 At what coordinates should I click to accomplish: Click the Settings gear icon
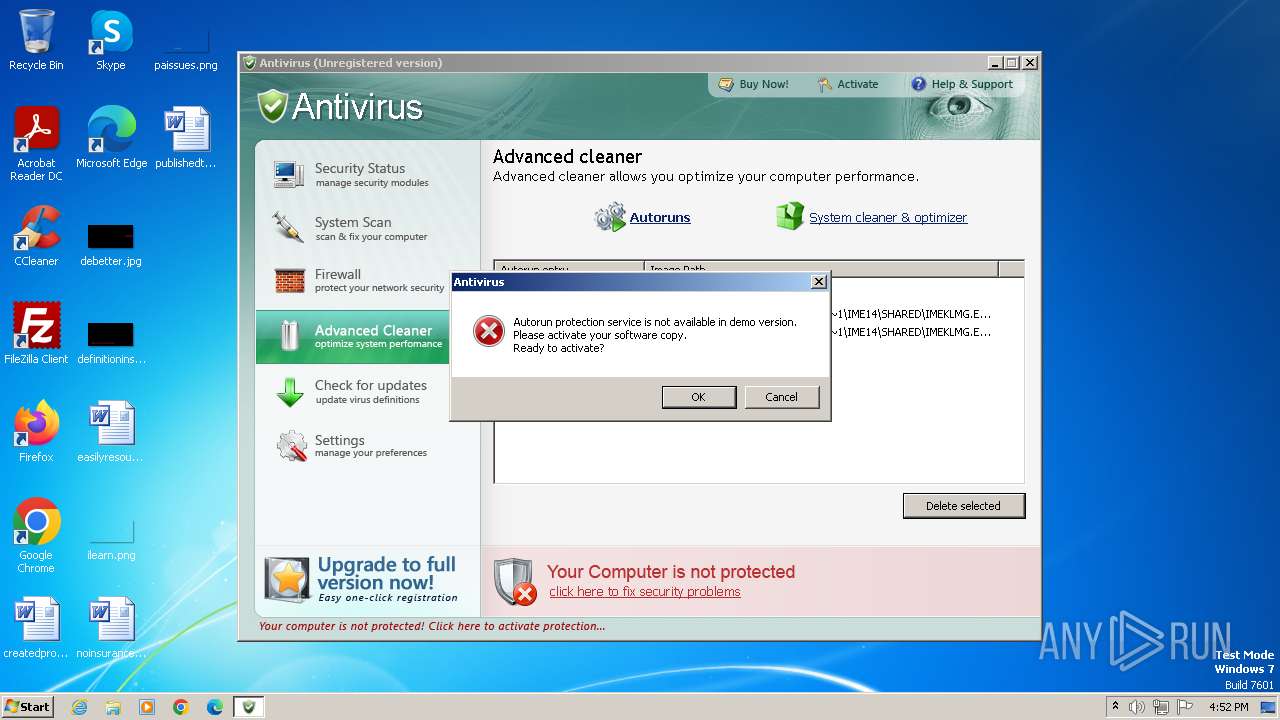click(x=291, y=446)
